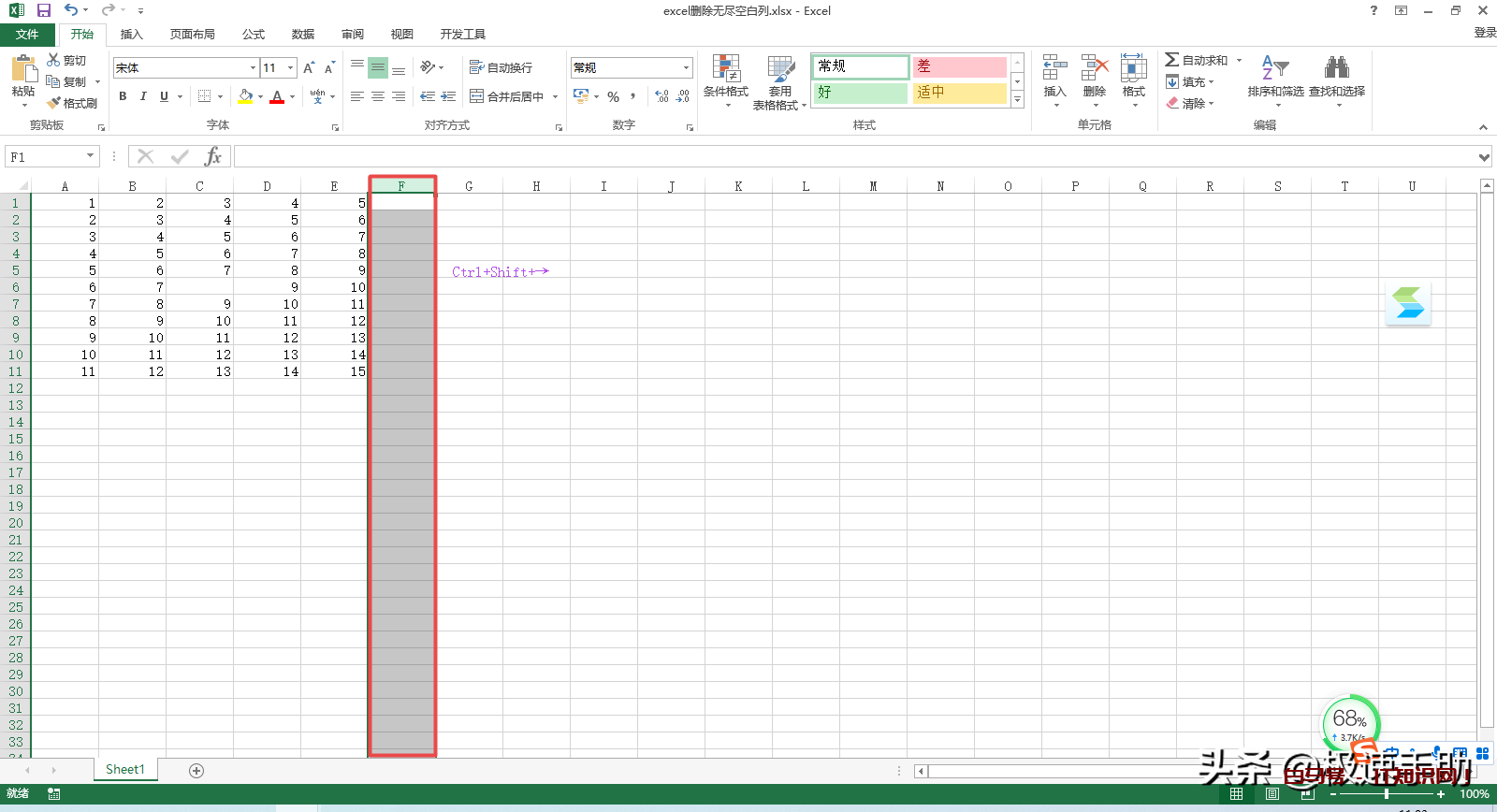Toggle Italic formatting
Viewport: 1497px width, 812px height.
(143, 96)
